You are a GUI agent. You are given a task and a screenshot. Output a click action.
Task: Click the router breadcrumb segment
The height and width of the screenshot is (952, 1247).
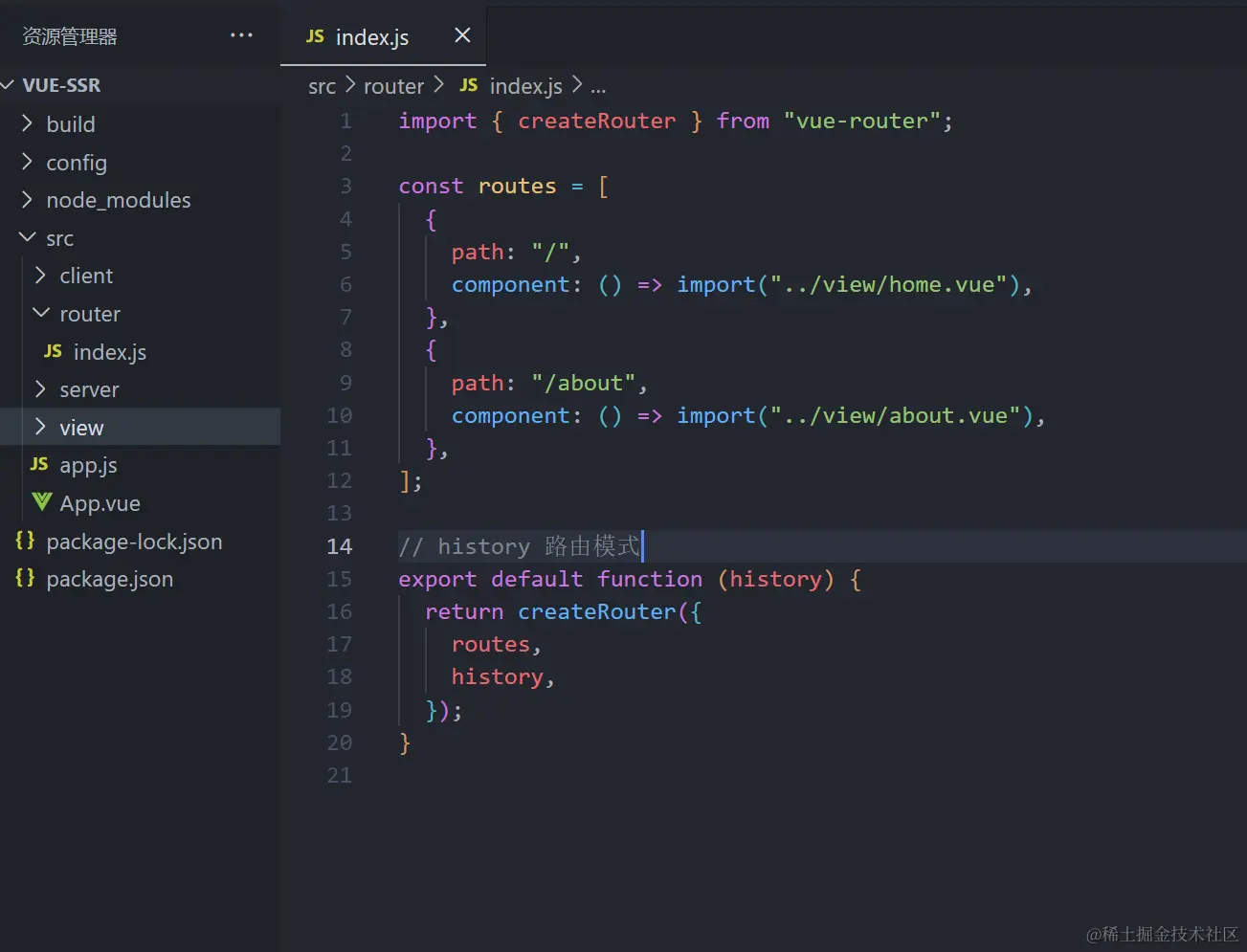coord(393,86)
